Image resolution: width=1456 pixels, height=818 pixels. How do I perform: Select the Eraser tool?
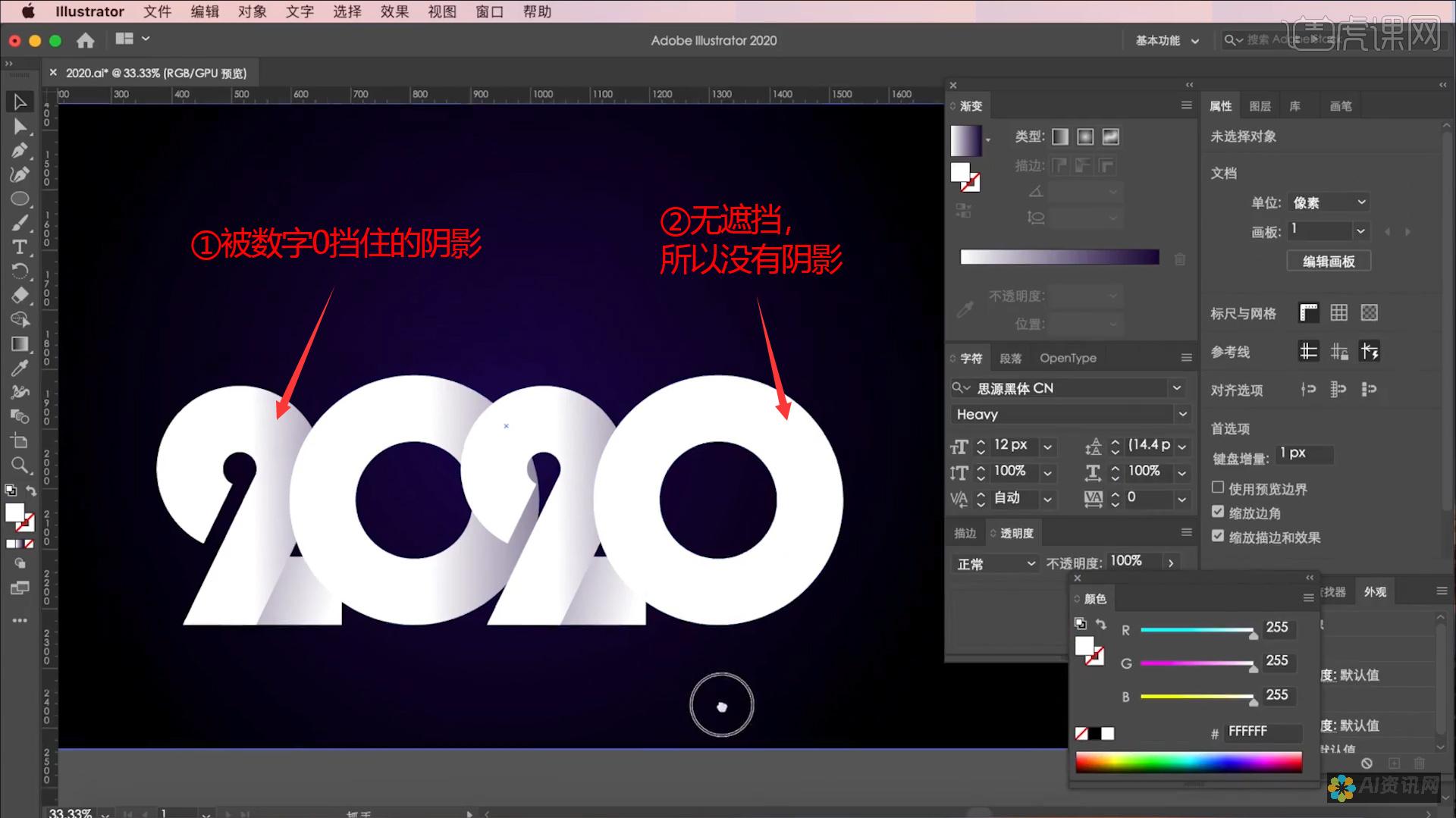(20, 295)
